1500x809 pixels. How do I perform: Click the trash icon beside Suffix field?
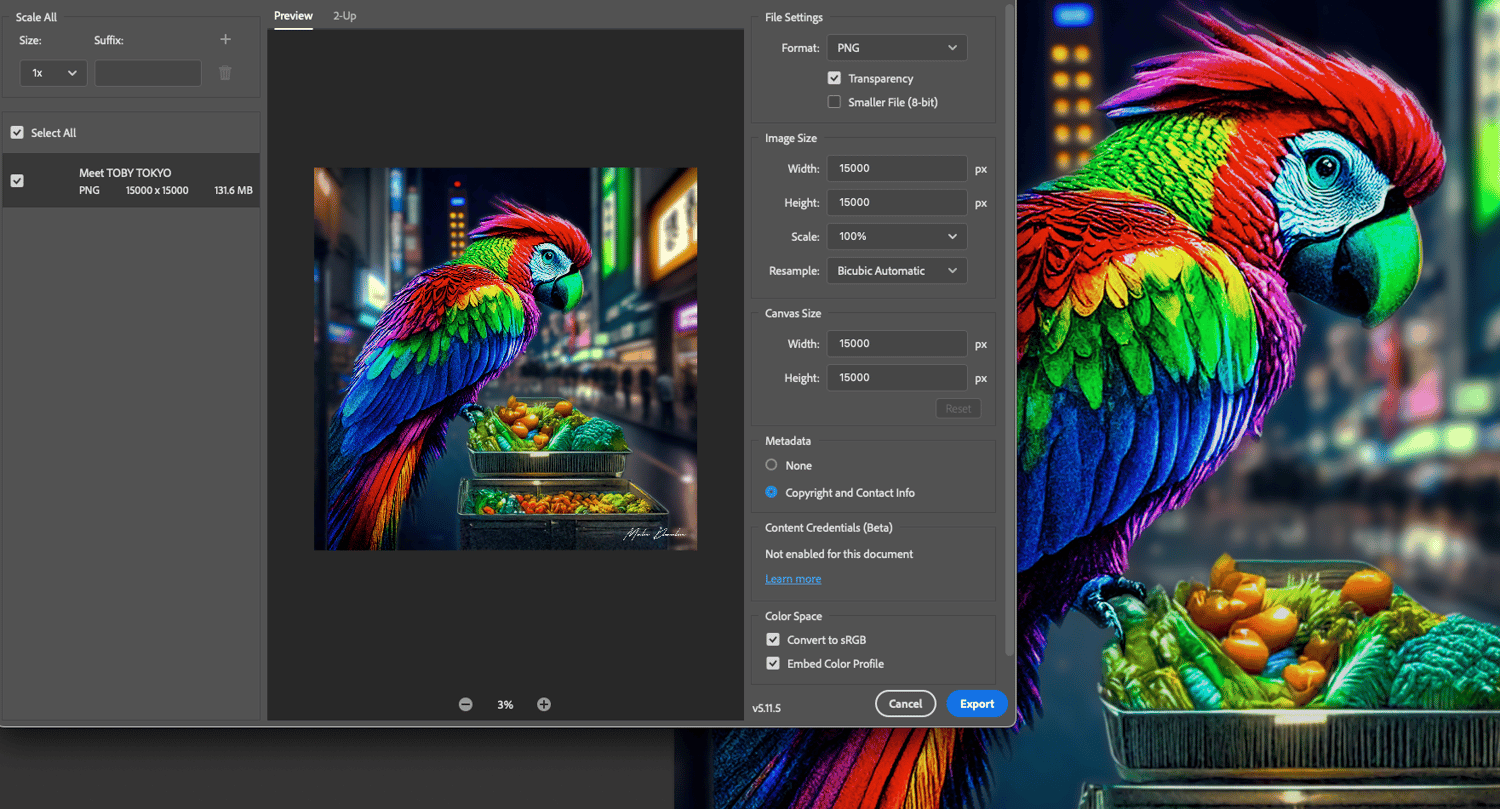(225, 73)
